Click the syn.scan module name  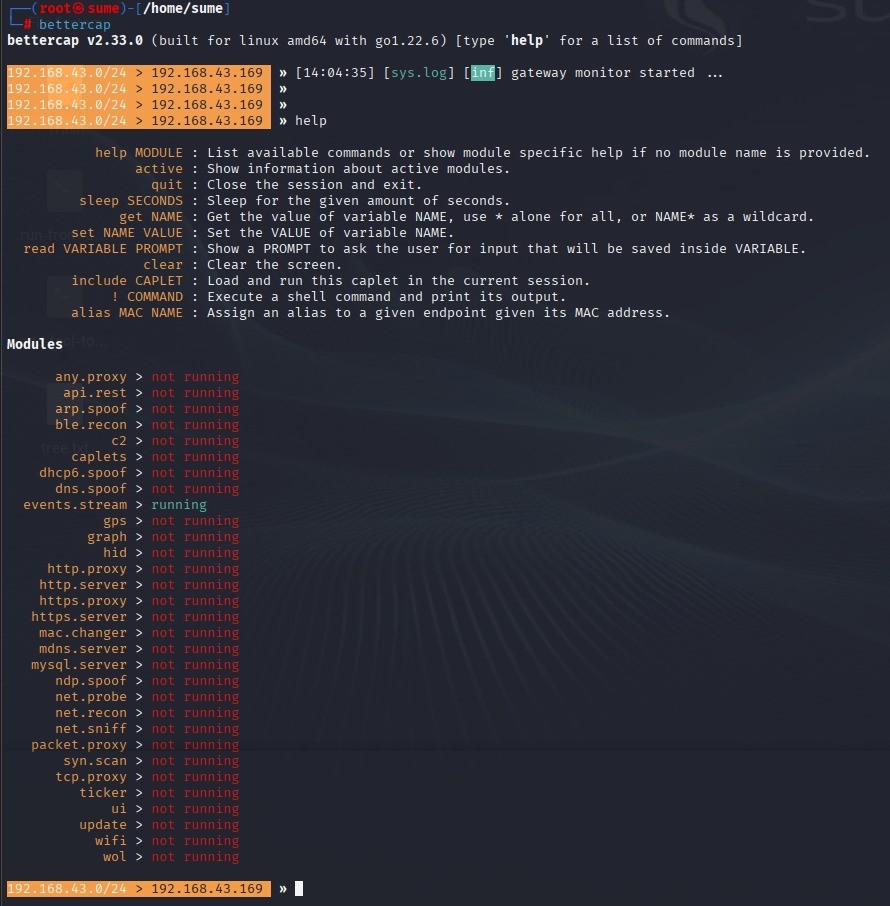(95, 761)
